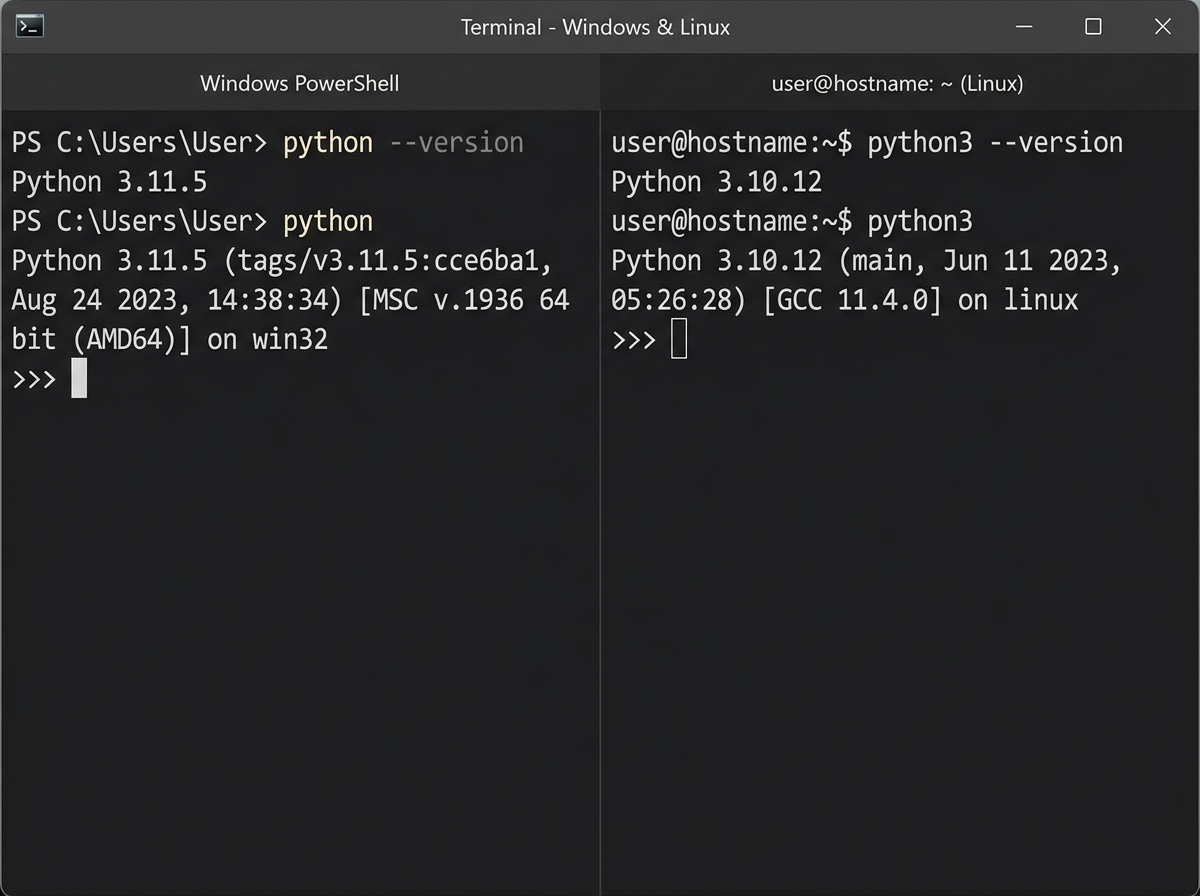Click the 'Terminal - Windows & Linux' window title
Screen dimensions: 1200x896
(595, 27)
